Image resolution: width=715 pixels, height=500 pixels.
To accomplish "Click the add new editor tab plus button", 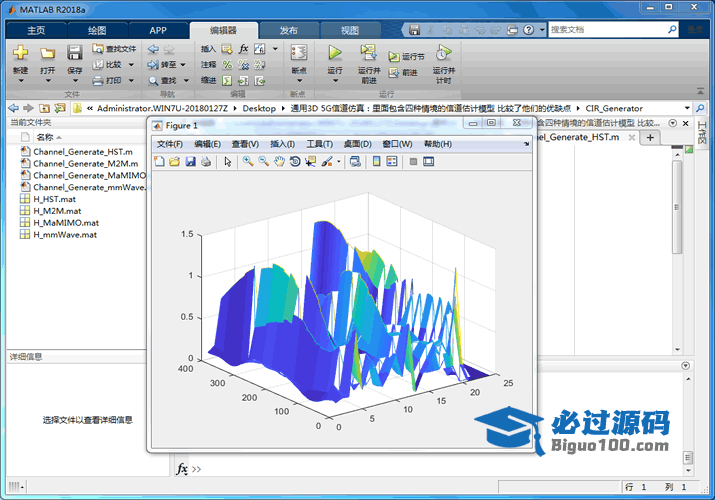I will tap(650, 137).
